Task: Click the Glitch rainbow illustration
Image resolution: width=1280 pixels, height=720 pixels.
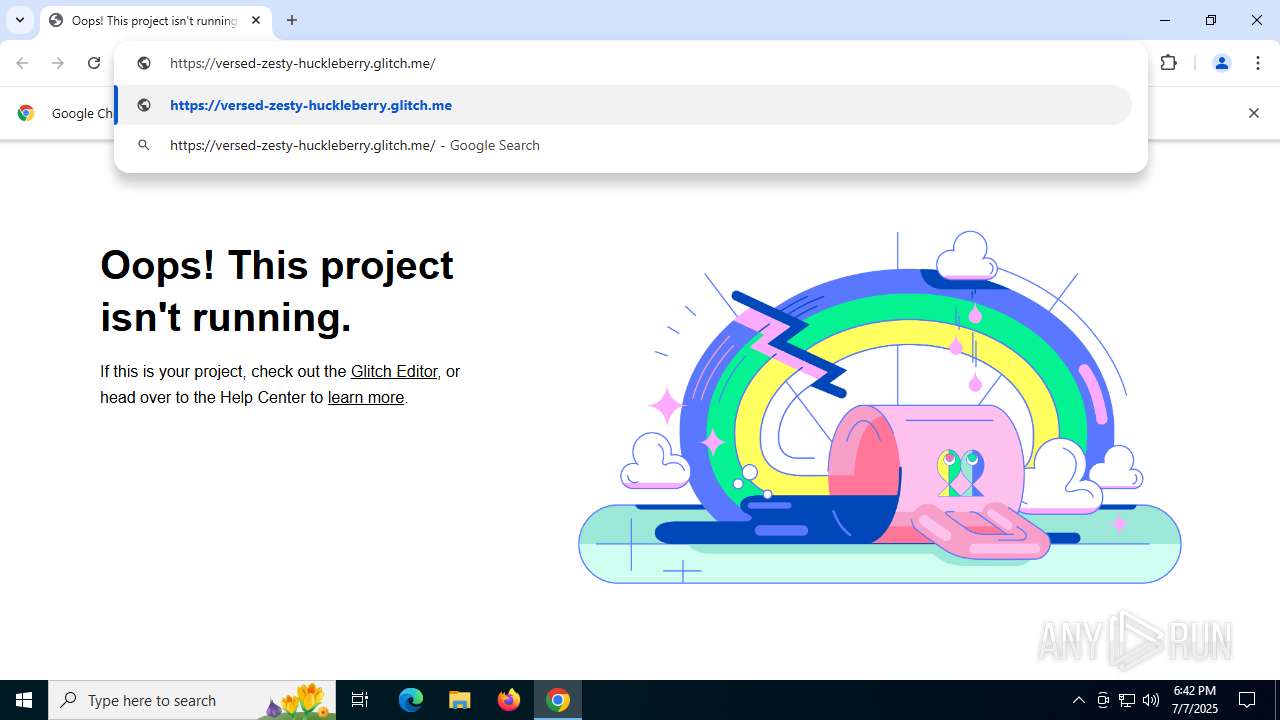Action: point(880,408)
